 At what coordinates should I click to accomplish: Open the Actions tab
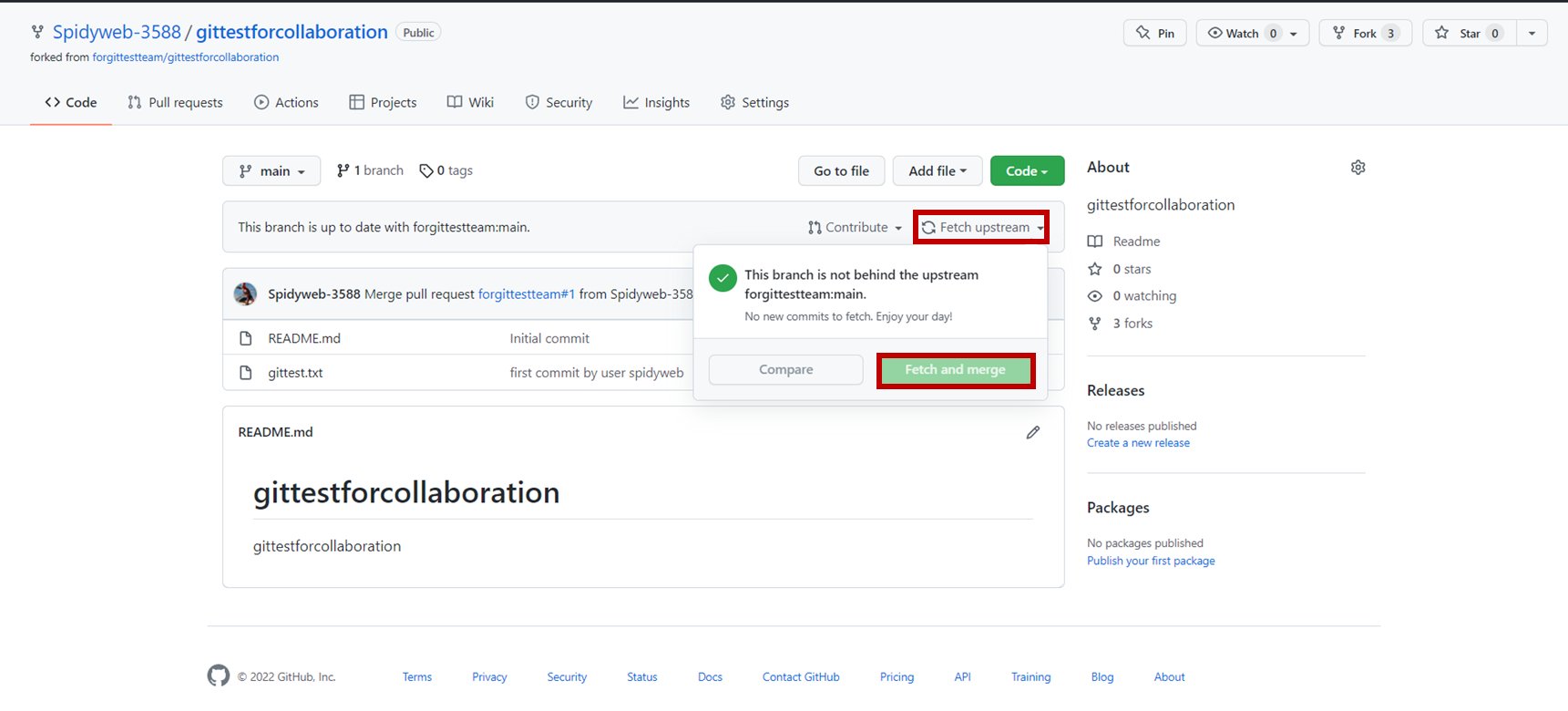point(286,102)
